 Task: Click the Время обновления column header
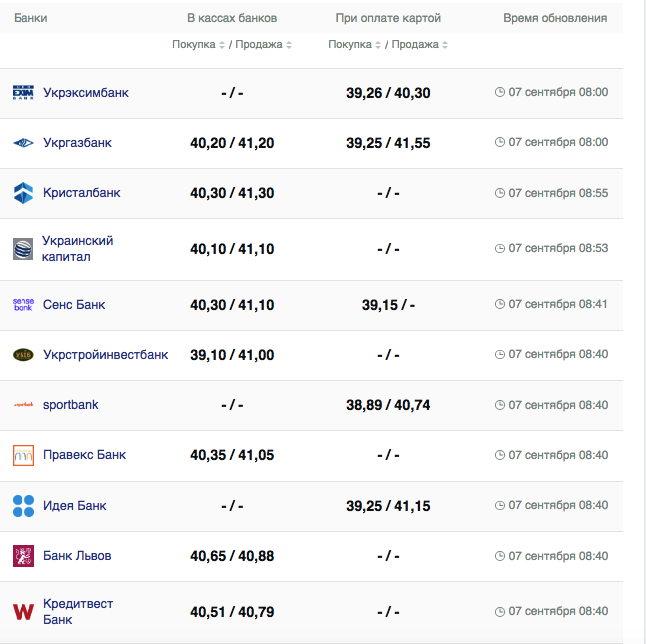554,18
